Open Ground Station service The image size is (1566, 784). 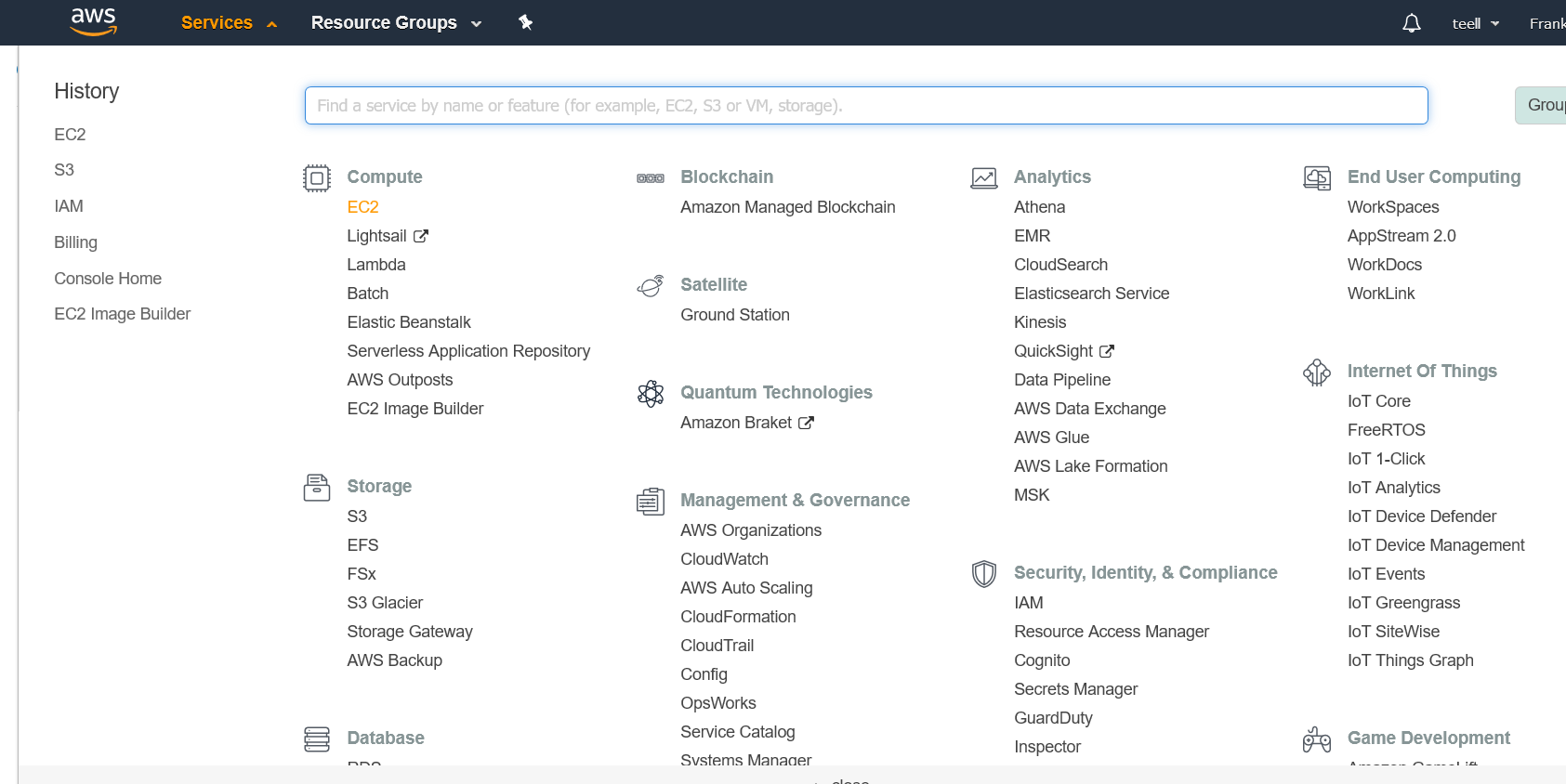pos(735,315)
